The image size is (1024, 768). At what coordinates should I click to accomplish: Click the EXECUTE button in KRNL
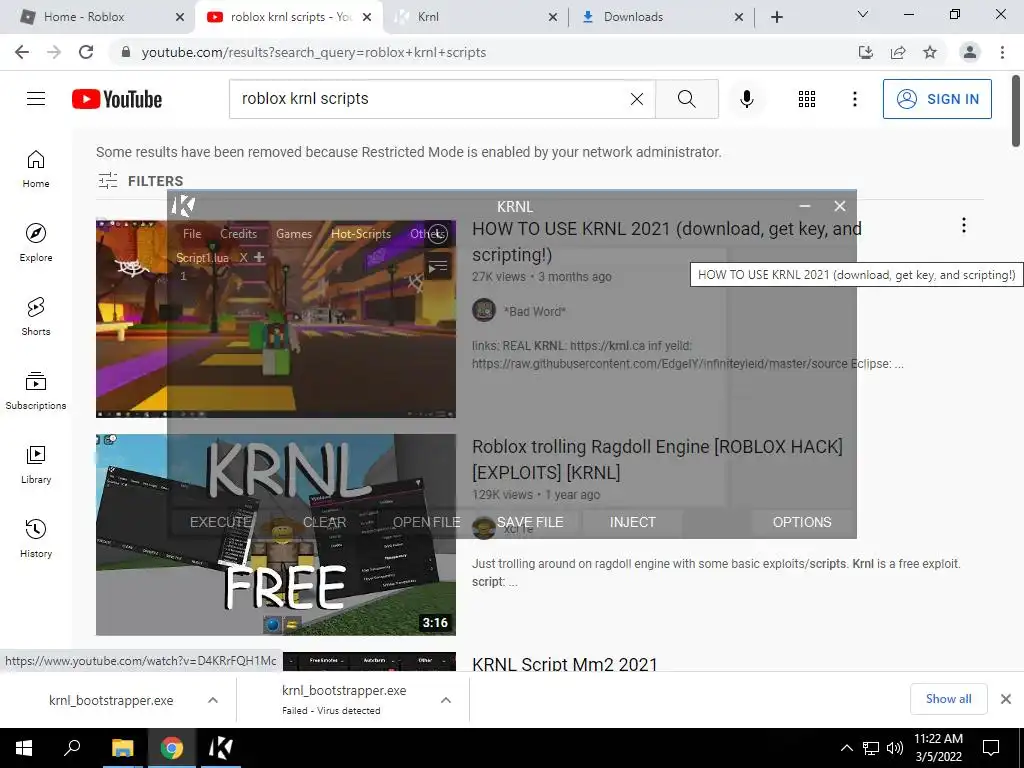pos(221,522)
